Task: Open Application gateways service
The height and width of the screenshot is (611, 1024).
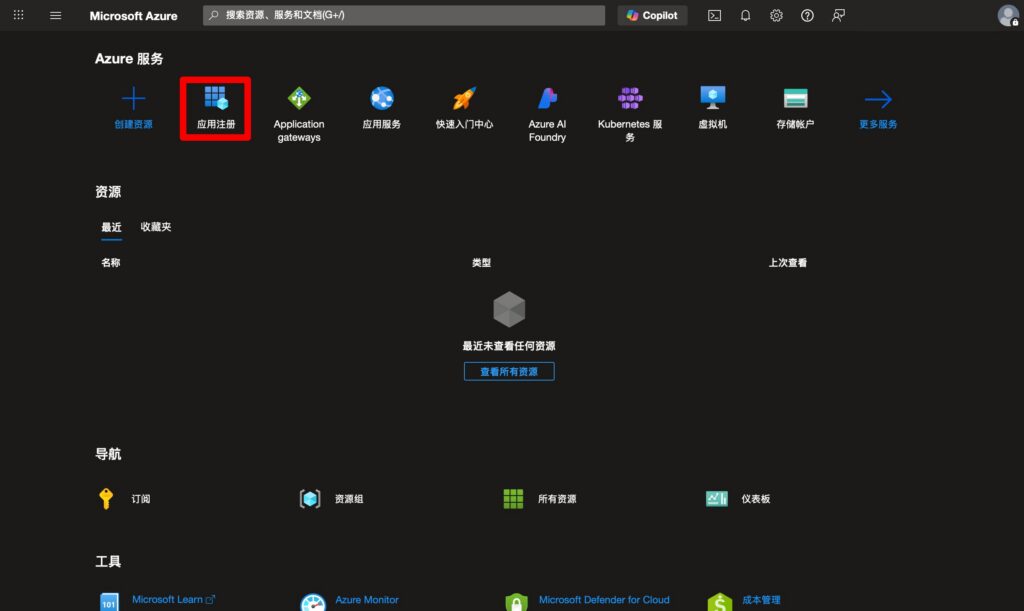Action: [x=299, y=99]
